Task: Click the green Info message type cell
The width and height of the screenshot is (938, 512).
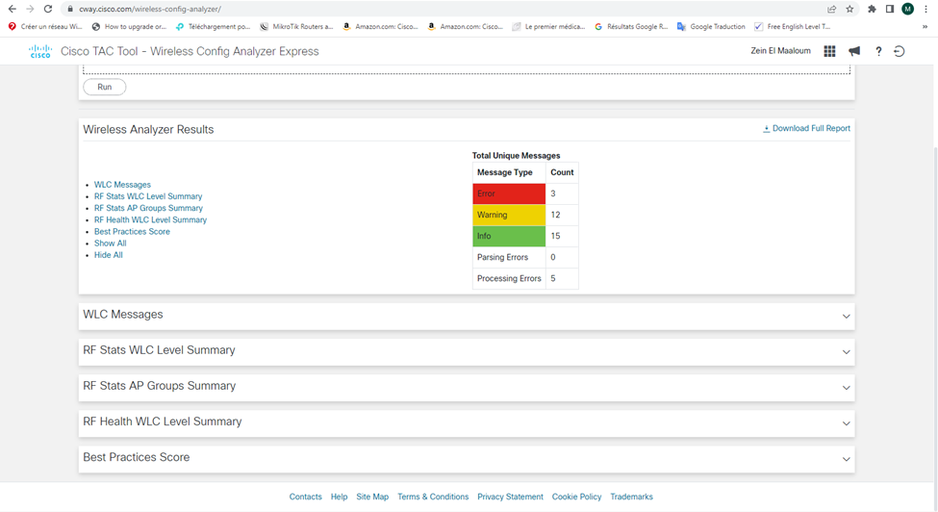Action: pyautogui.click(x=509, y=236)
